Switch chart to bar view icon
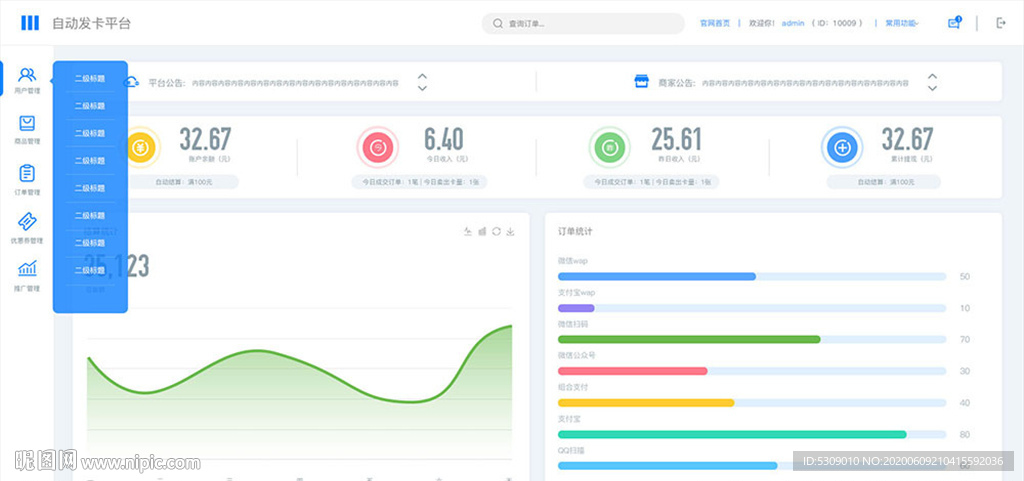This screenshot has height=481, width=1024. pyautogui.click(x=482, y=232)
